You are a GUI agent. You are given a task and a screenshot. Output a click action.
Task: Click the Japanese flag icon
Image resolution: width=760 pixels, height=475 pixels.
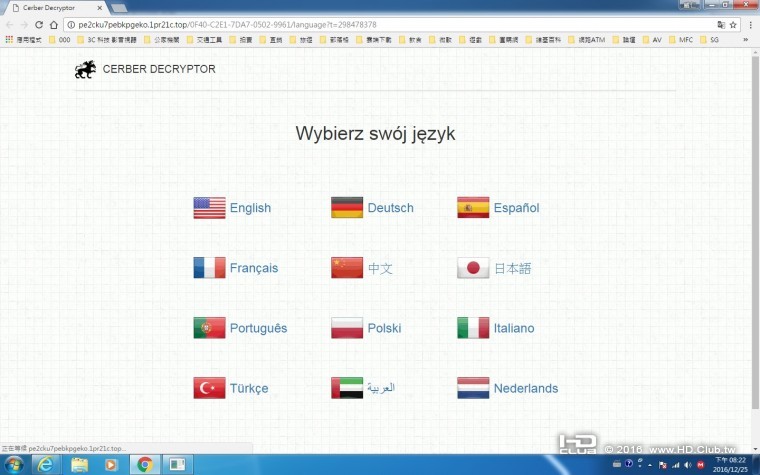tap(473, 268)
